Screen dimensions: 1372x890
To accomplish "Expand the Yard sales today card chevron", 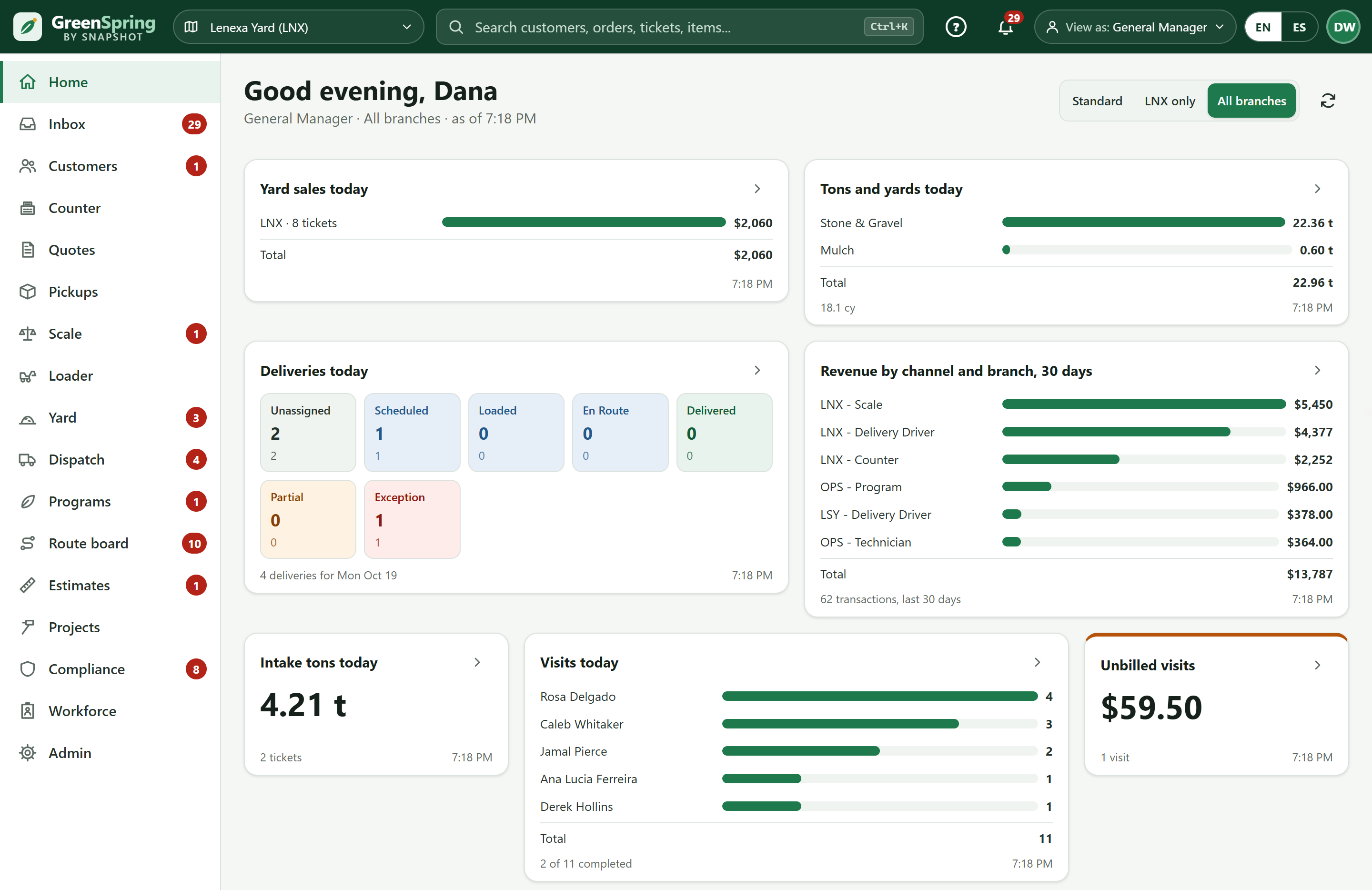I will [x=757, y=189].
